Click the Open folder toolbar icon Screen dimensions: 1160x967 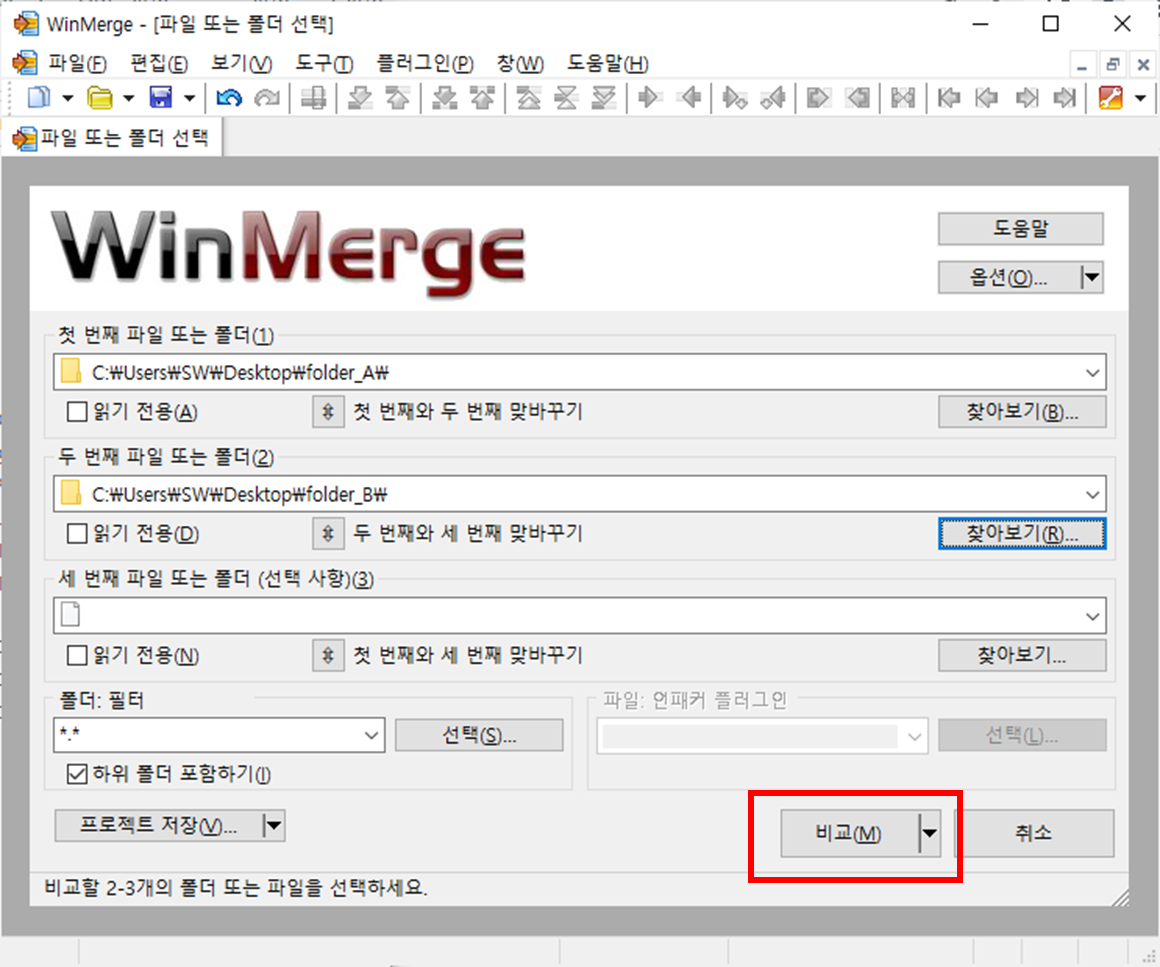[99, 98]
